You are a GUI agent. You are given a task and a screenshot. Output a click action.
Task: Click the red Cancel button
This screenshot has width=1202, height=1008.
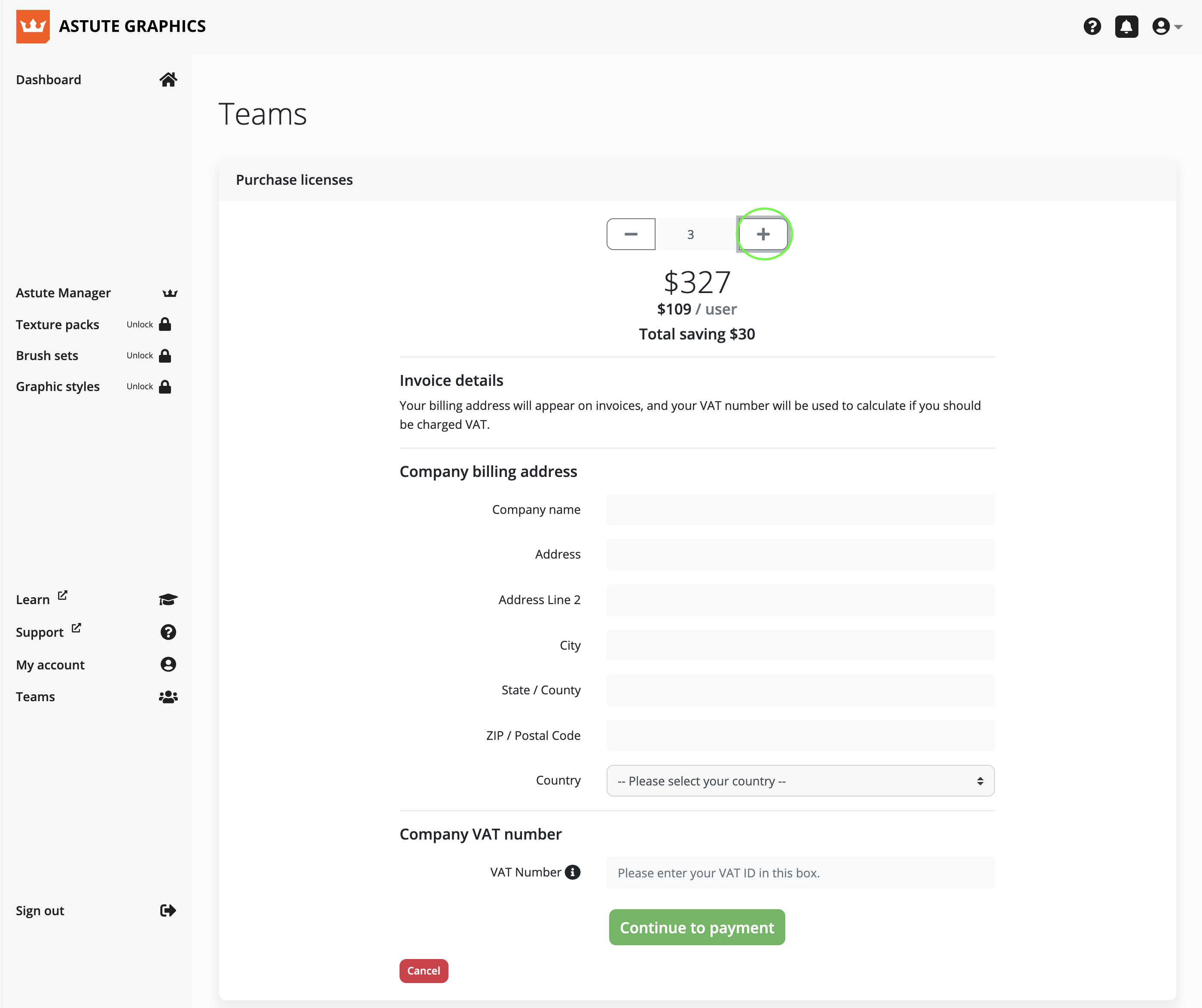pyautogui.click(x=424, y=971)
